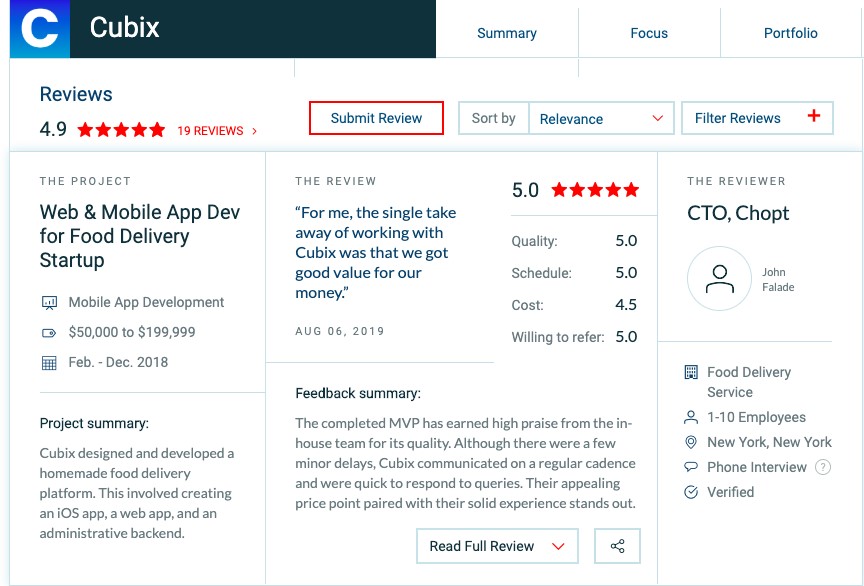Click the Verified checkmark icon
Screen dimensions: 864x586
tap(690, 492)
